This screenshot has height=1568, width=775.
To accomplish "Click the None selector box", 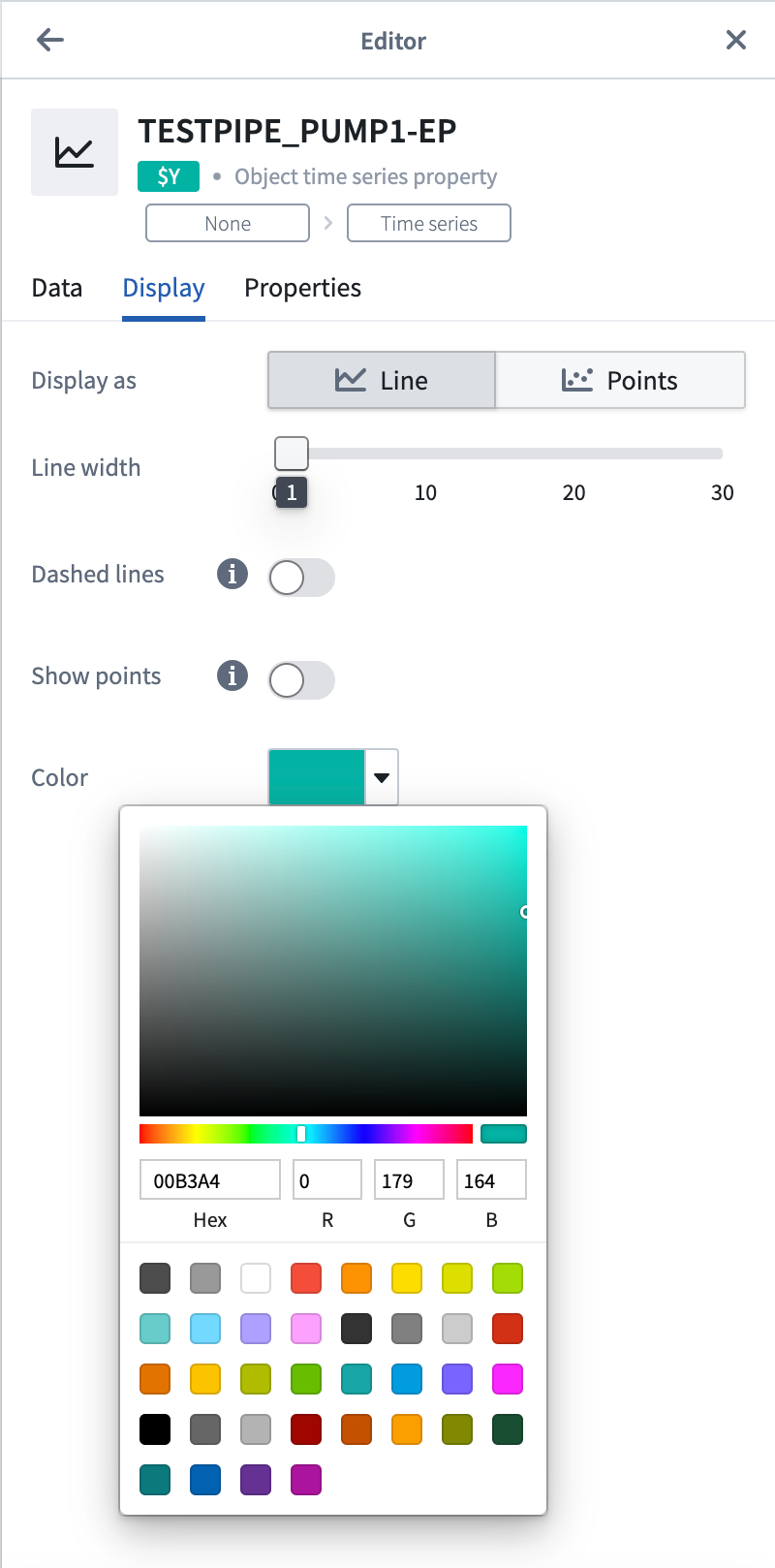I will (x=228, y=223).
